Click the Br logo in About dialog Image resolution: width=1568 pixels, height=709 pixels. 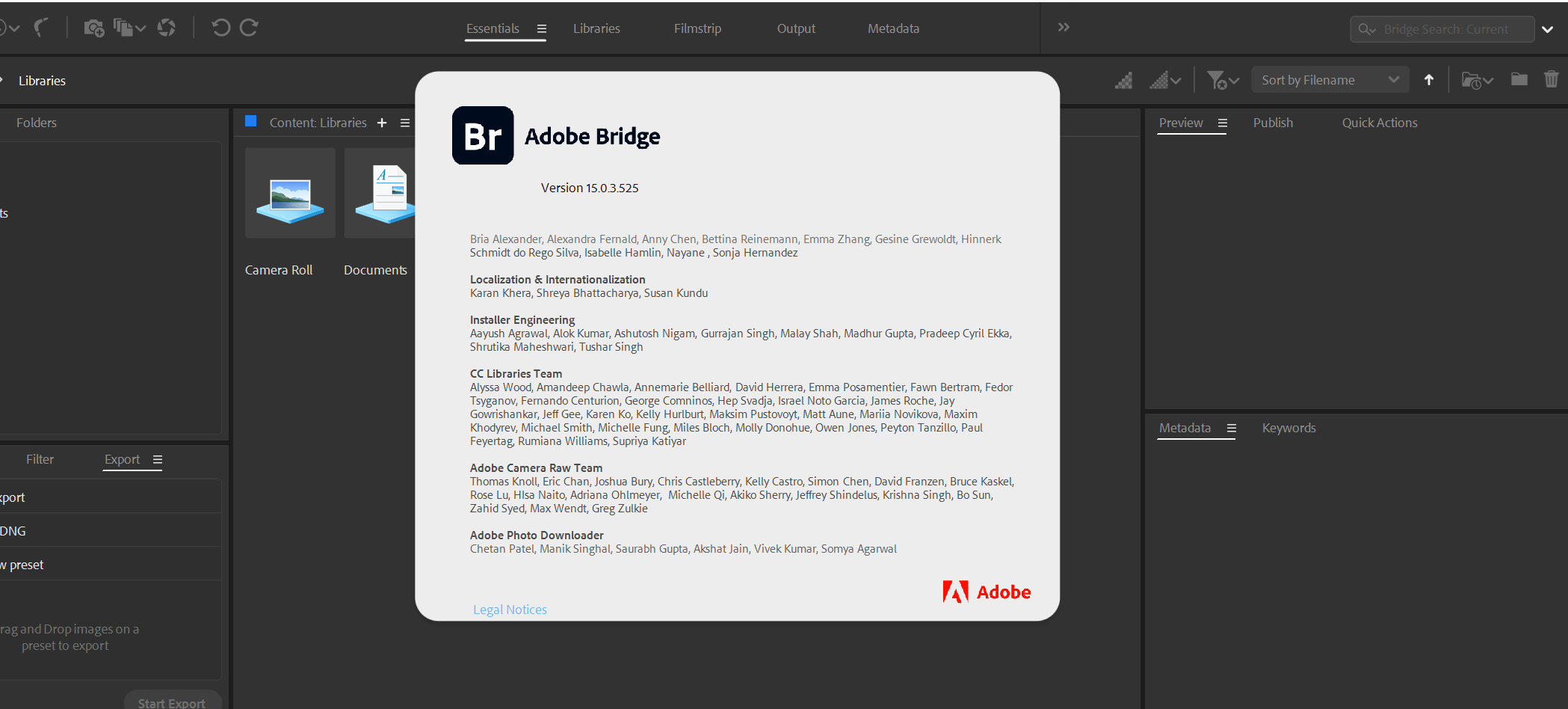click(x=483, y=135)
